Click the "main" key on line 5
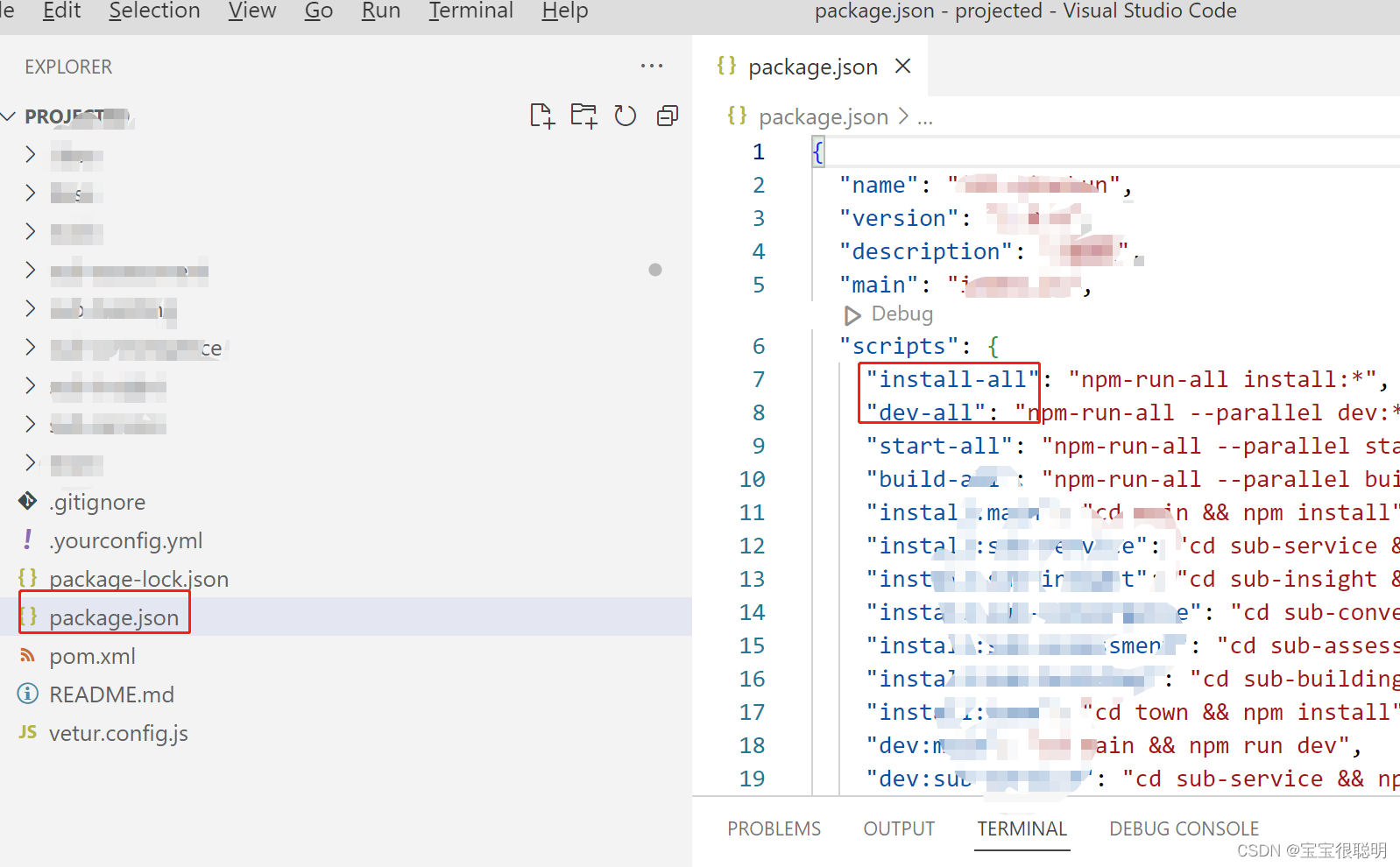 click(x=879, y=285)
